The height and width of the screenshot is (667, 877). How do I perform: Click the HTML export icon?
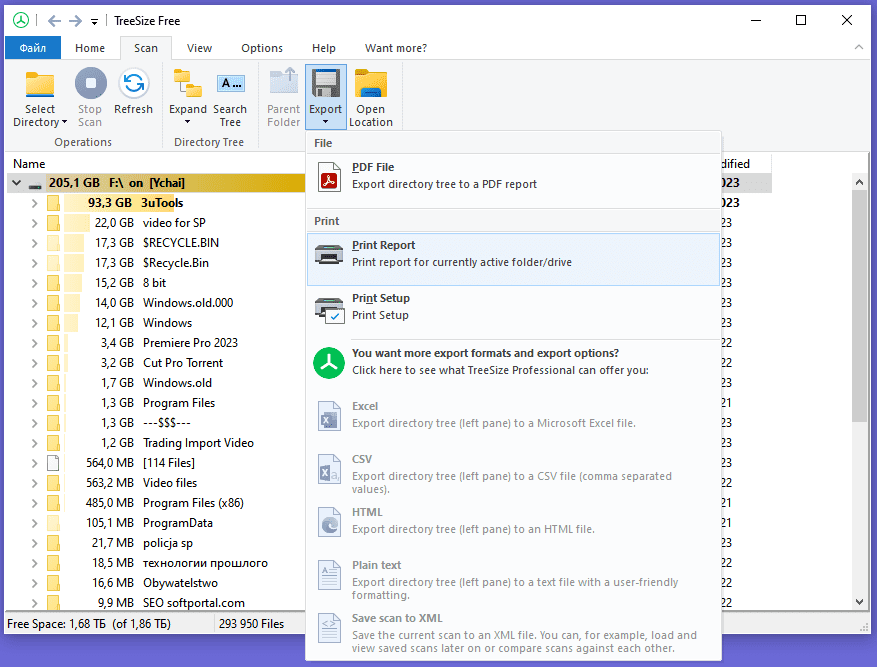[x=329, y=522]
